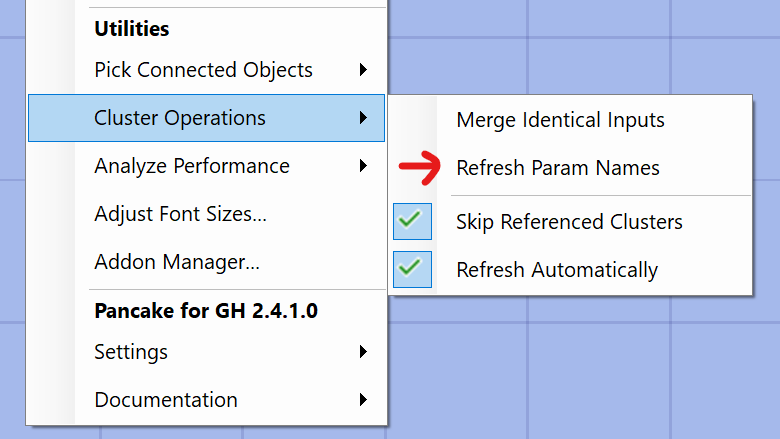Open the Settings menu entry

(131, 352)
